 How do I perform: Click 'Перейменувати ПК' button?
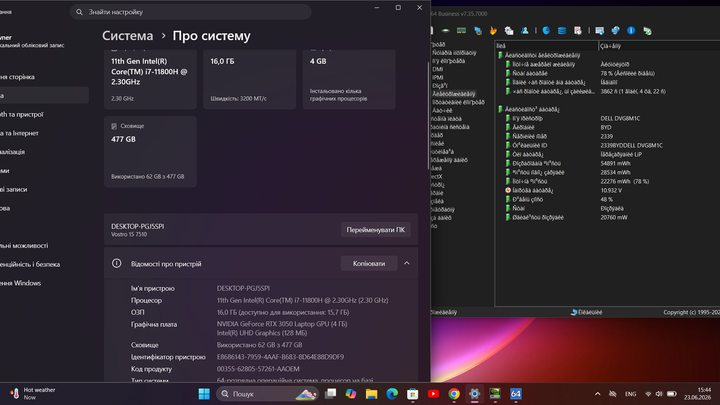[376, 230]
